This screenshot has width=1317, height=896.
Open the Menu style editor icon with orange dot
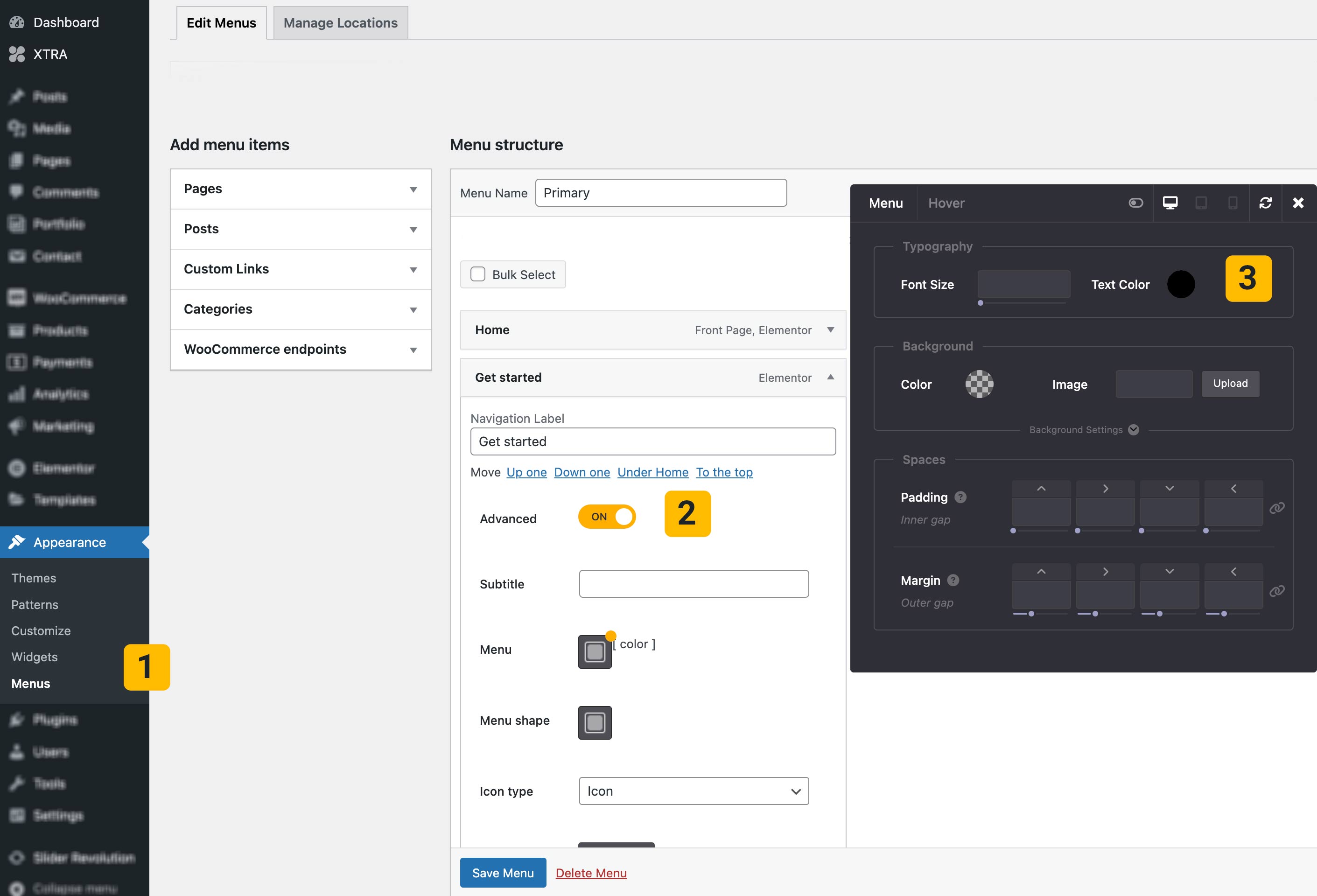click(595, 652)
